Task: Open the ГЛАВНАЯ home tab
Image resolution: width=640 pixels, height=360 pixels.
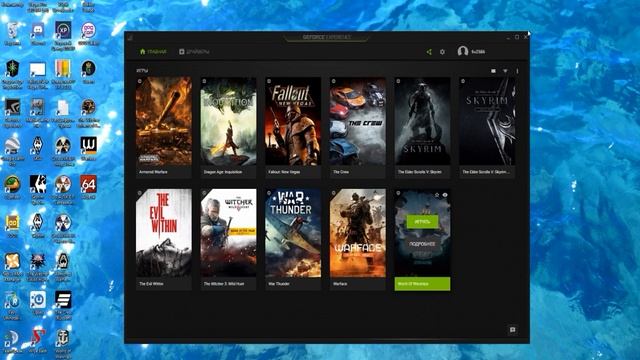Action: pos(153,52)
